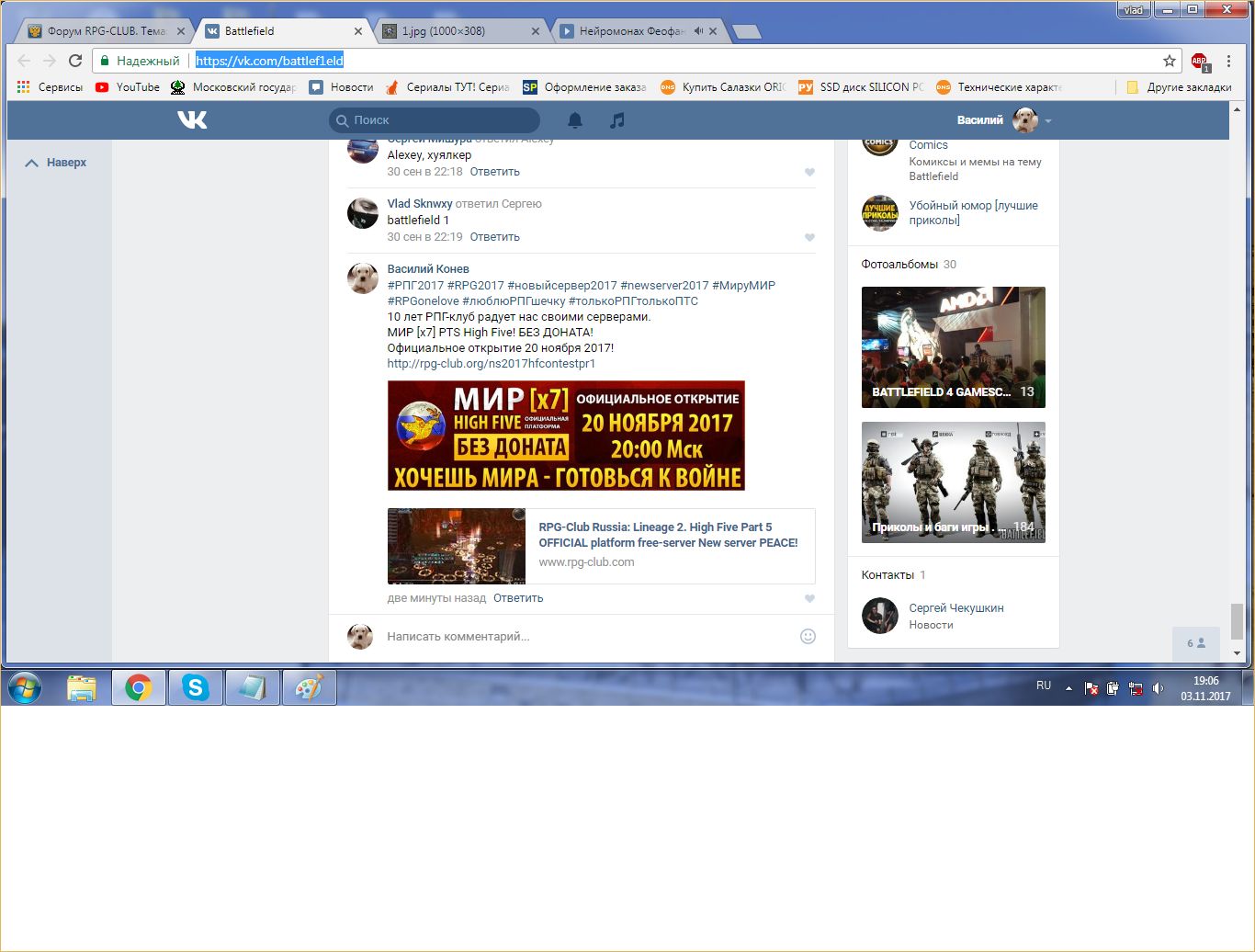Click the VK logo in header

click(x=192, y=119)
